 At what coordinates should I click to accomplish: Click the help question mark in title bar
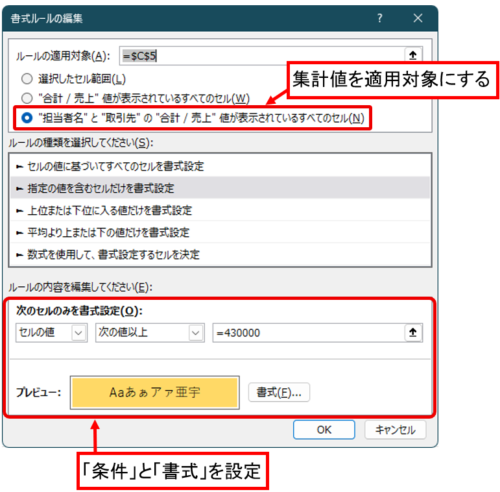tap(379, 18)
